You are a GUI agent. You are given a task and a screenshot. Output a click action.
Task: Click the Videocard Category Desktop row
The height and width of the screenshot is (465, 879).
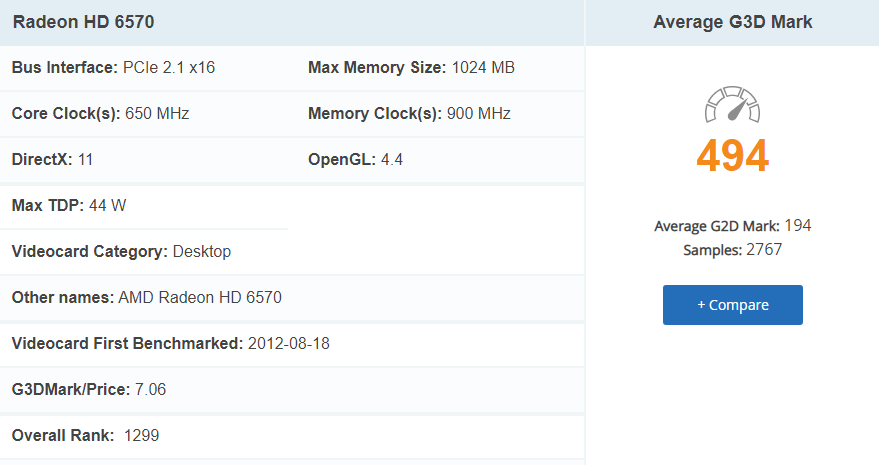pyautogui.click(x=121, y=252)
